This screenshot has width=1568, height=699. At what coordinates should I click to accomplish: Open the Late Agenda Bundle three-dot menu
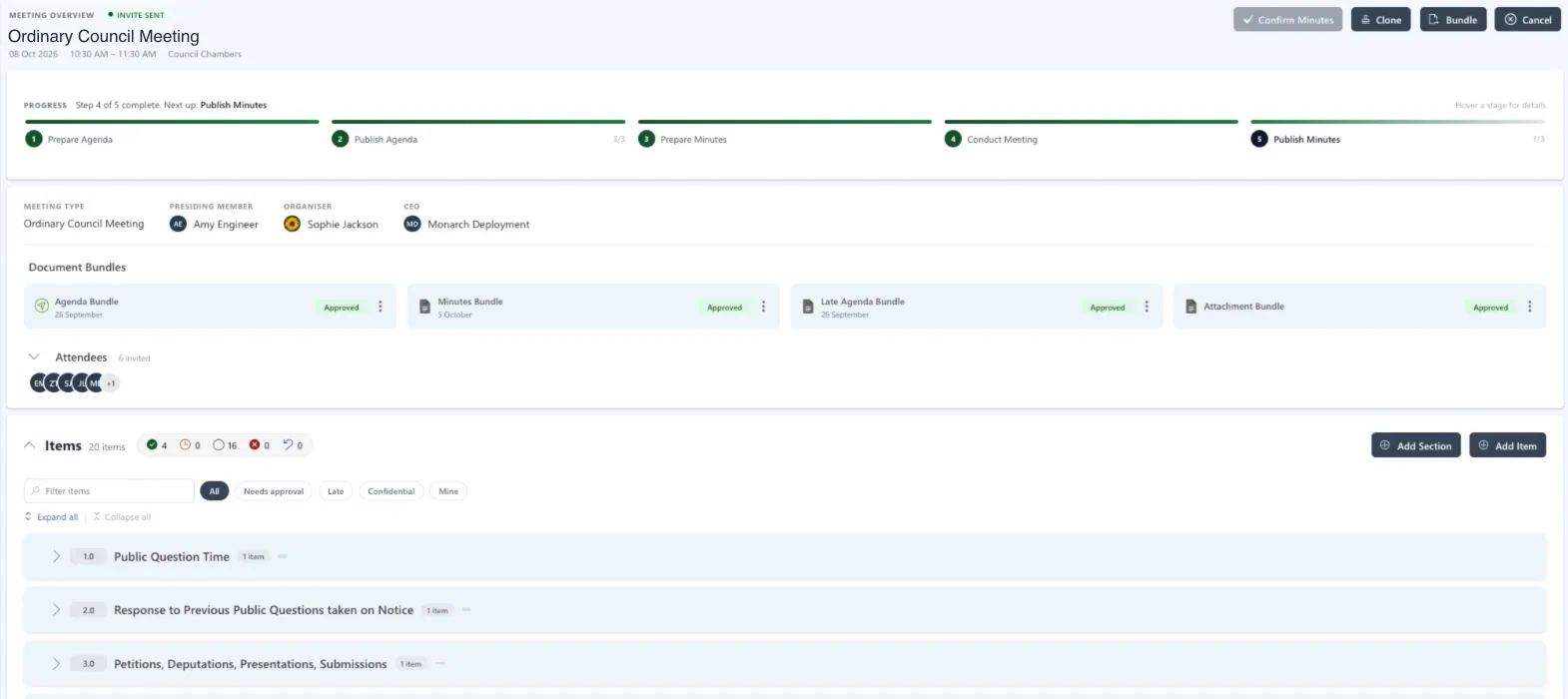click(1147, 307)
